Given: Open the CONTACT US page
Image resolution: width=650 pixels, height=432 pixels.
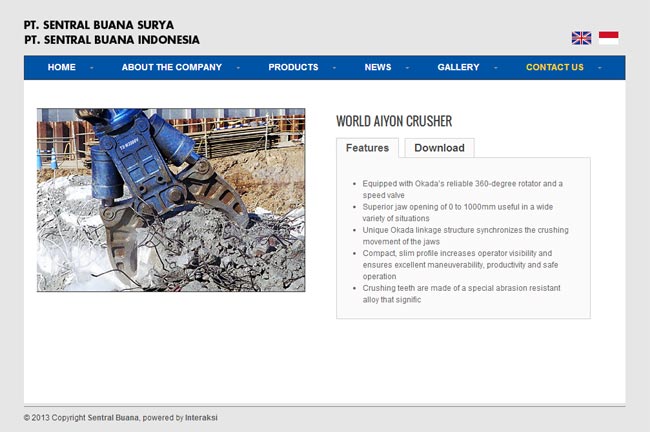Looking at the screenshot, I should pos(555,67).
